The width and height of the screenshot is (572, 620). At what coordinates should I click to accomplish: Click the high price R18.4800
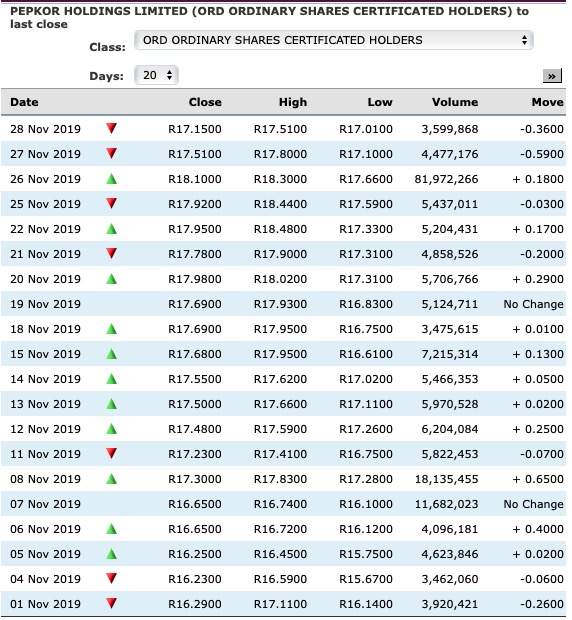pyautogui.click(x=280, y=229)
